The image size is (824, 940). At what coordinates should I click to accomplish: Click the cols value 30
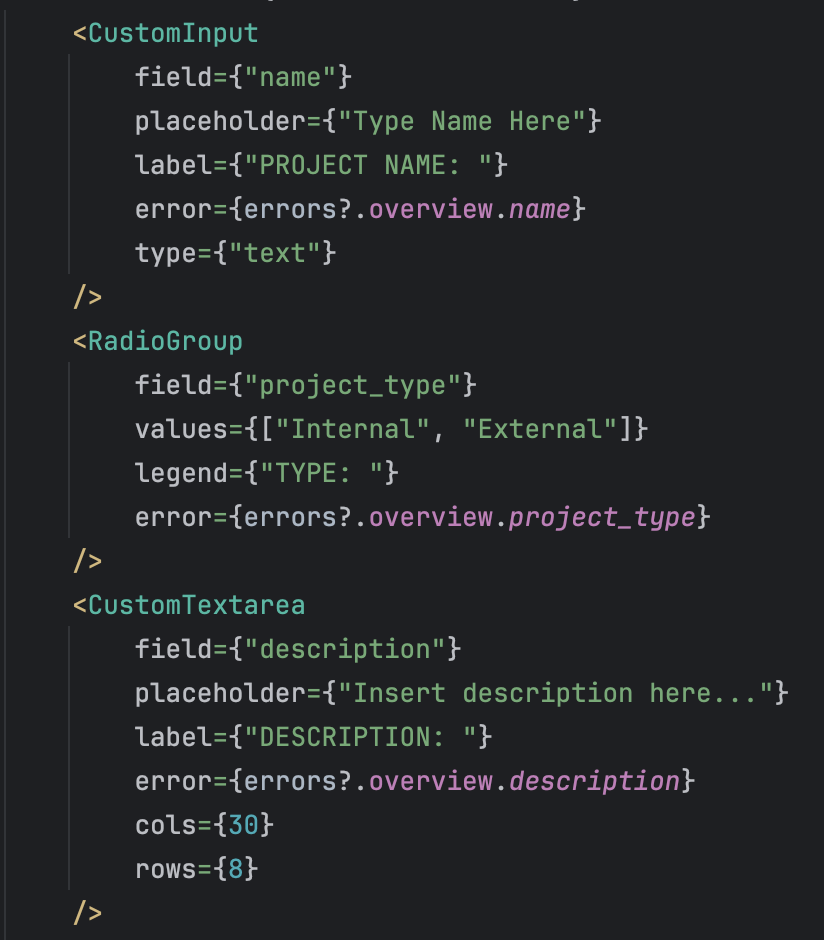243,825
